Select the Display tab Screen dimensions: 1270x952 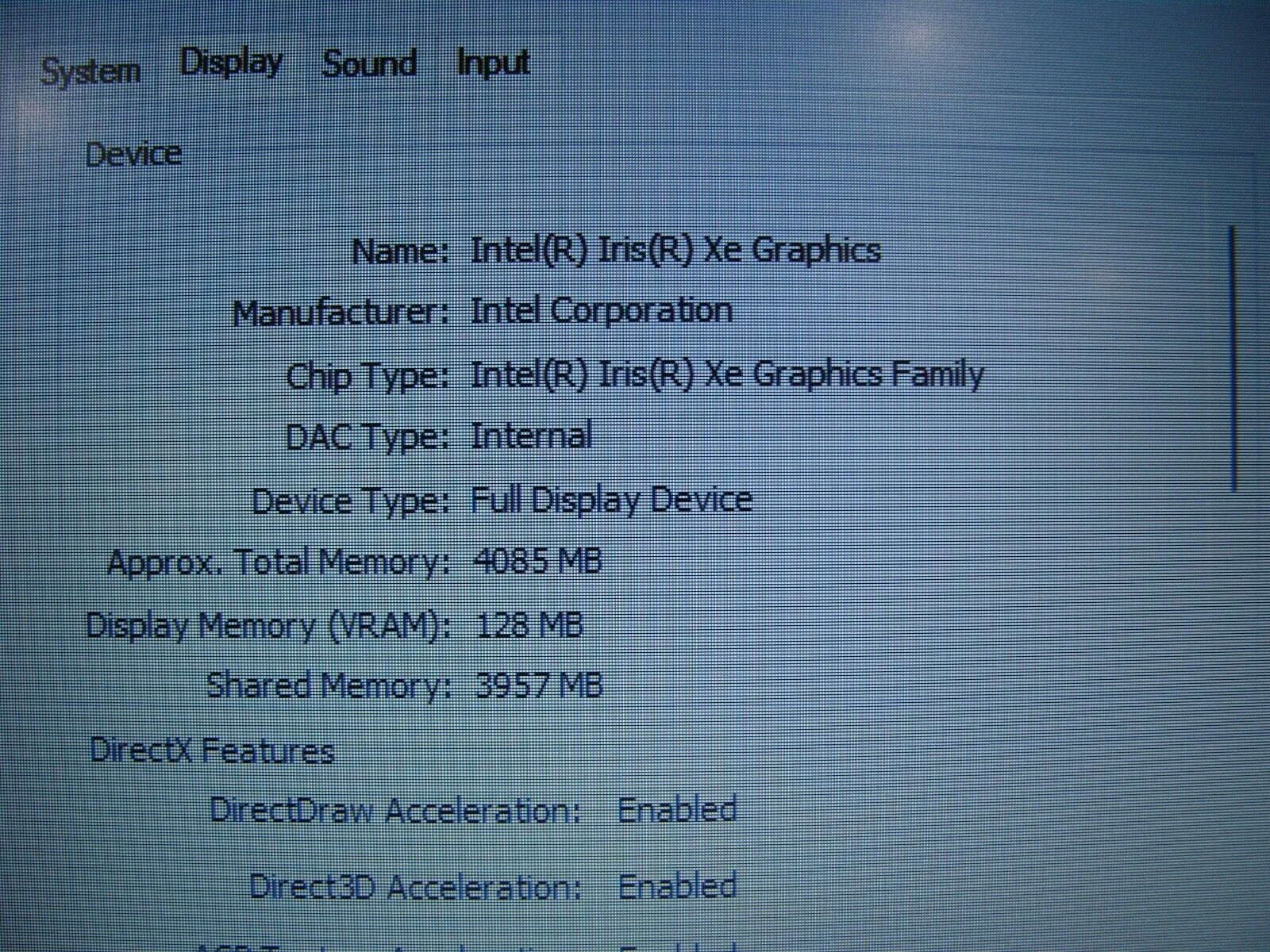231,62
